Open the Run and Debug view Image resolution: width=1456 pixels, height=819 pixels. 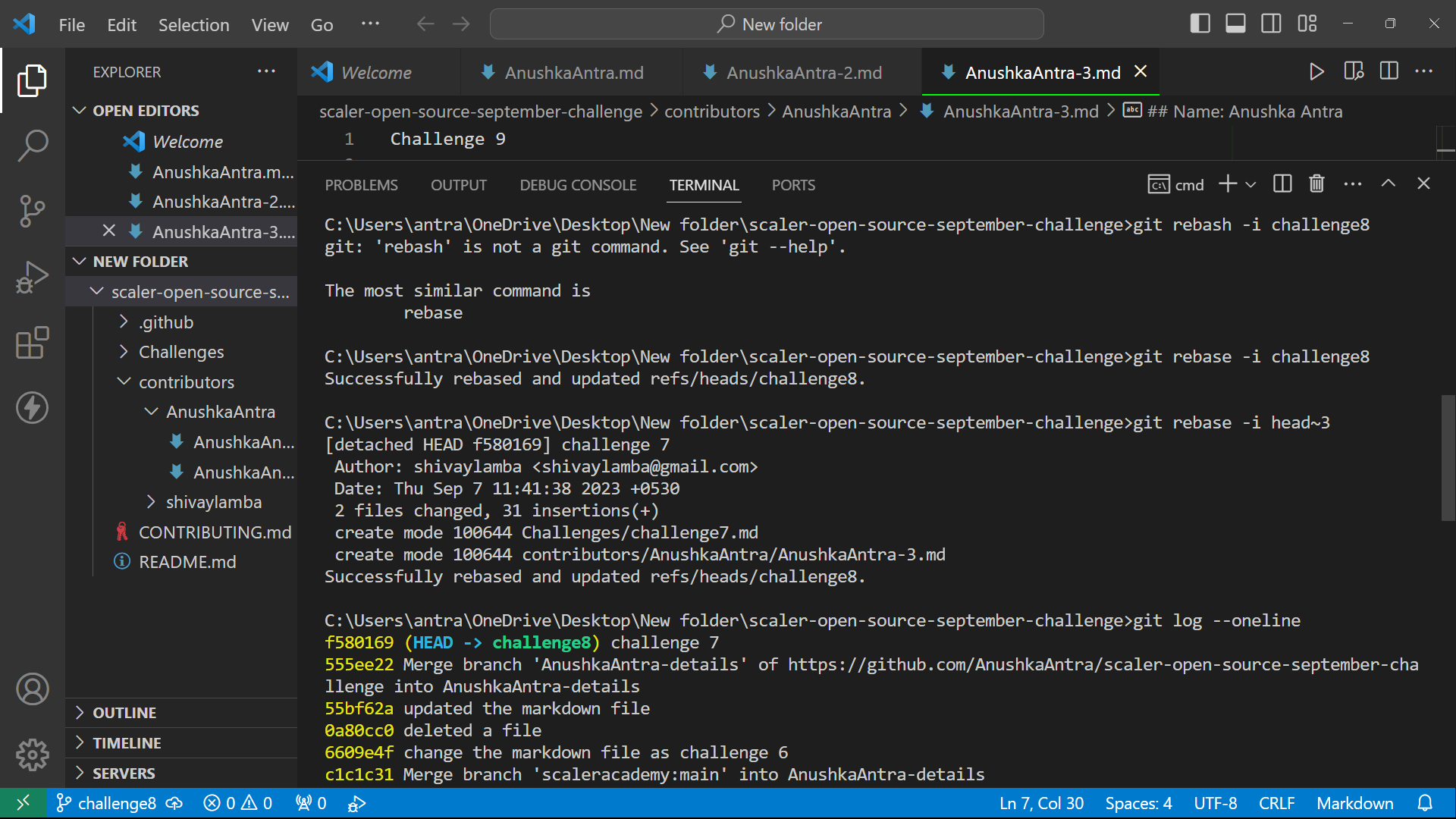(x=32, y=277)
